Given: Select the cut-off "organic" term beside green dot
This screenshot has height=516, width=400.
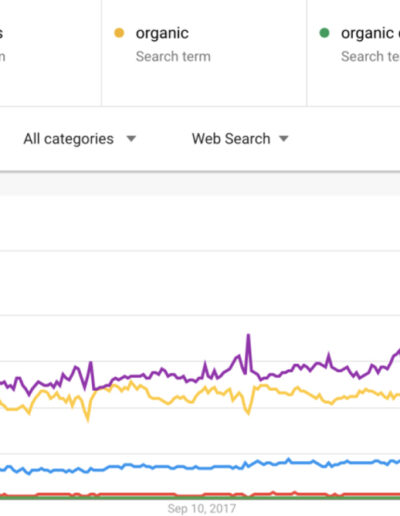Looking at the screenshot, I should click(370, 34).
